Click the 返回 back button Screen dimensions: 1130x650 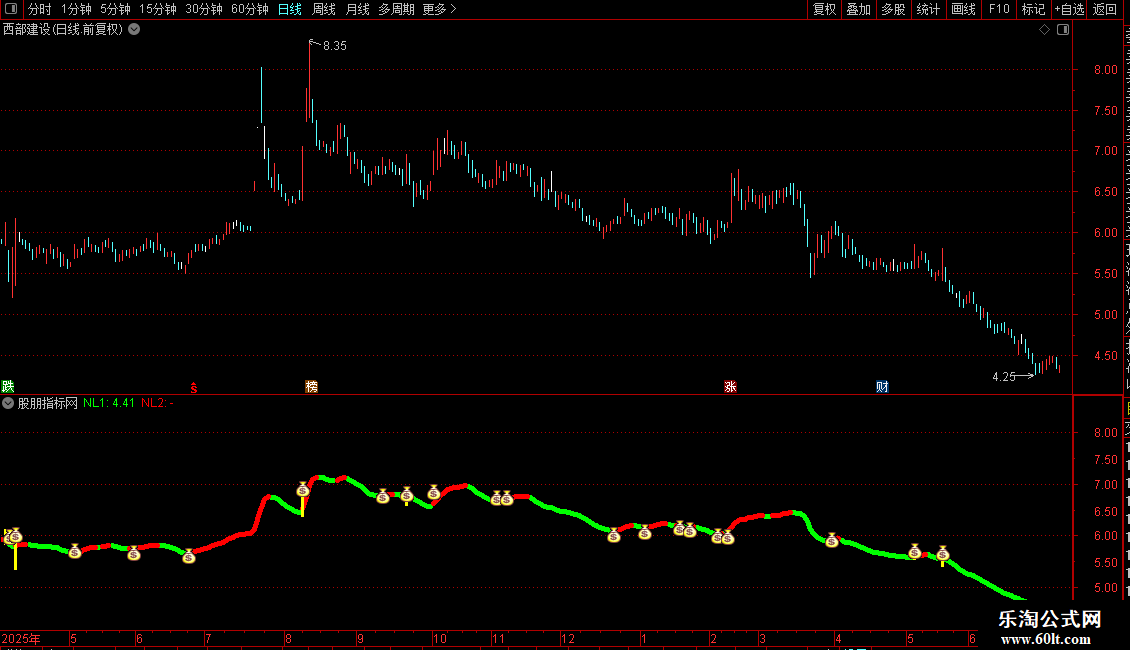(x=1105, y=9)
